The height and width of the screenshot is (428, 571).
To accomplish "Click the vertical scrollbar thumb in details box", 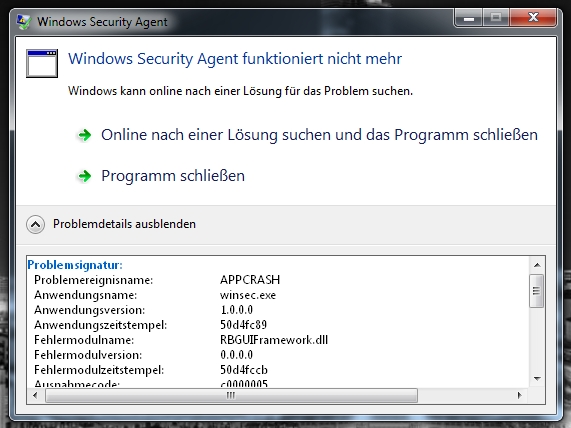I will point(536,291).
